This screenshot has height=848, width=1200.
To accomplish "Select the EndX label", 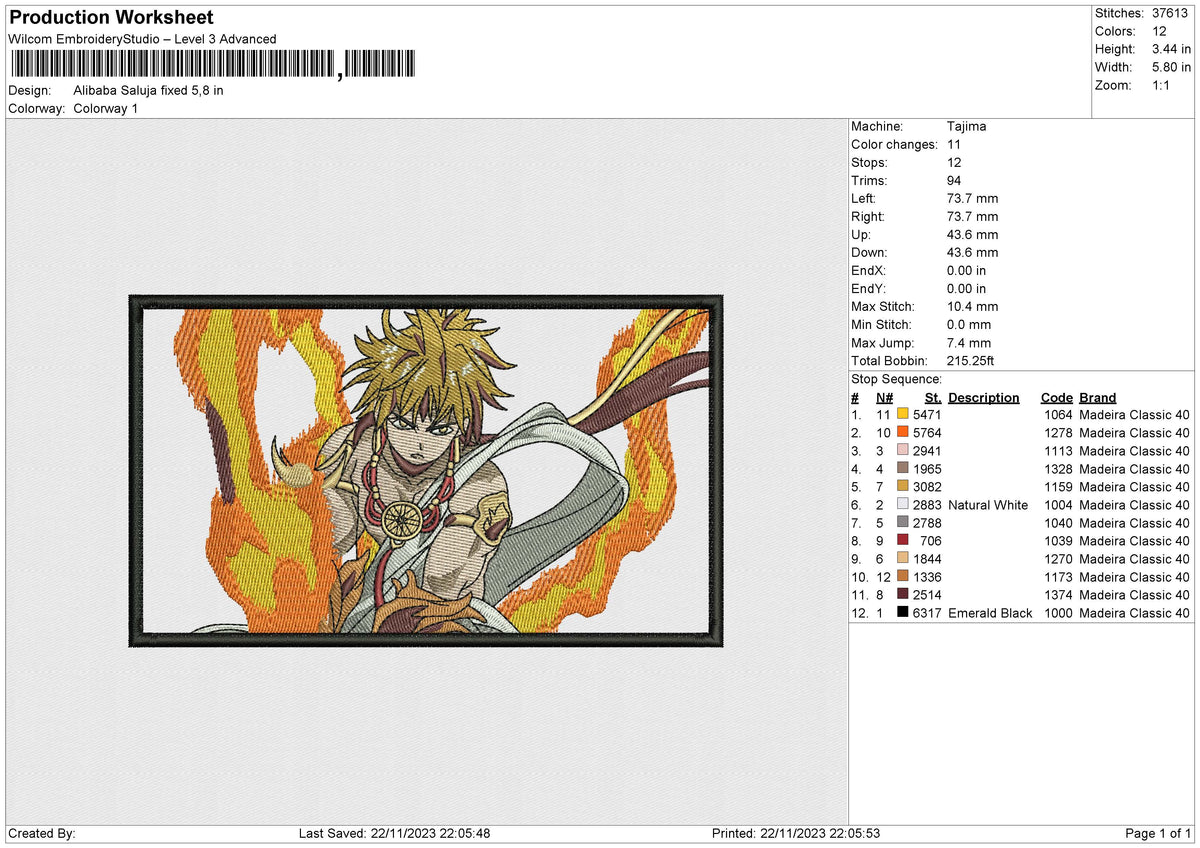I will [869, 270].
